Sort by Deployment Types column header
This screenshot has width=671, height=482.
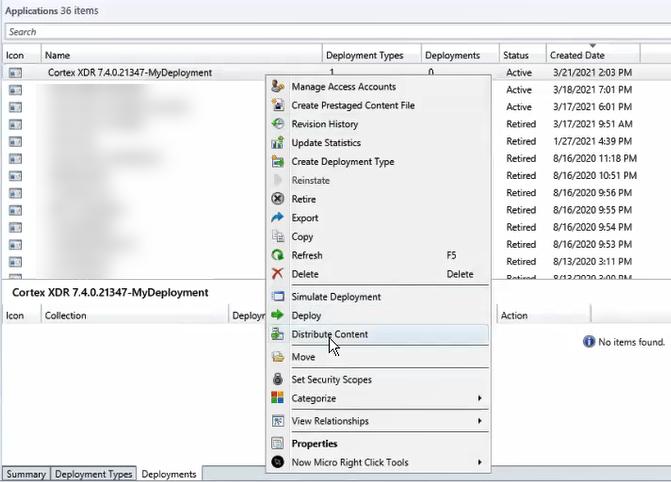[371, 55]
